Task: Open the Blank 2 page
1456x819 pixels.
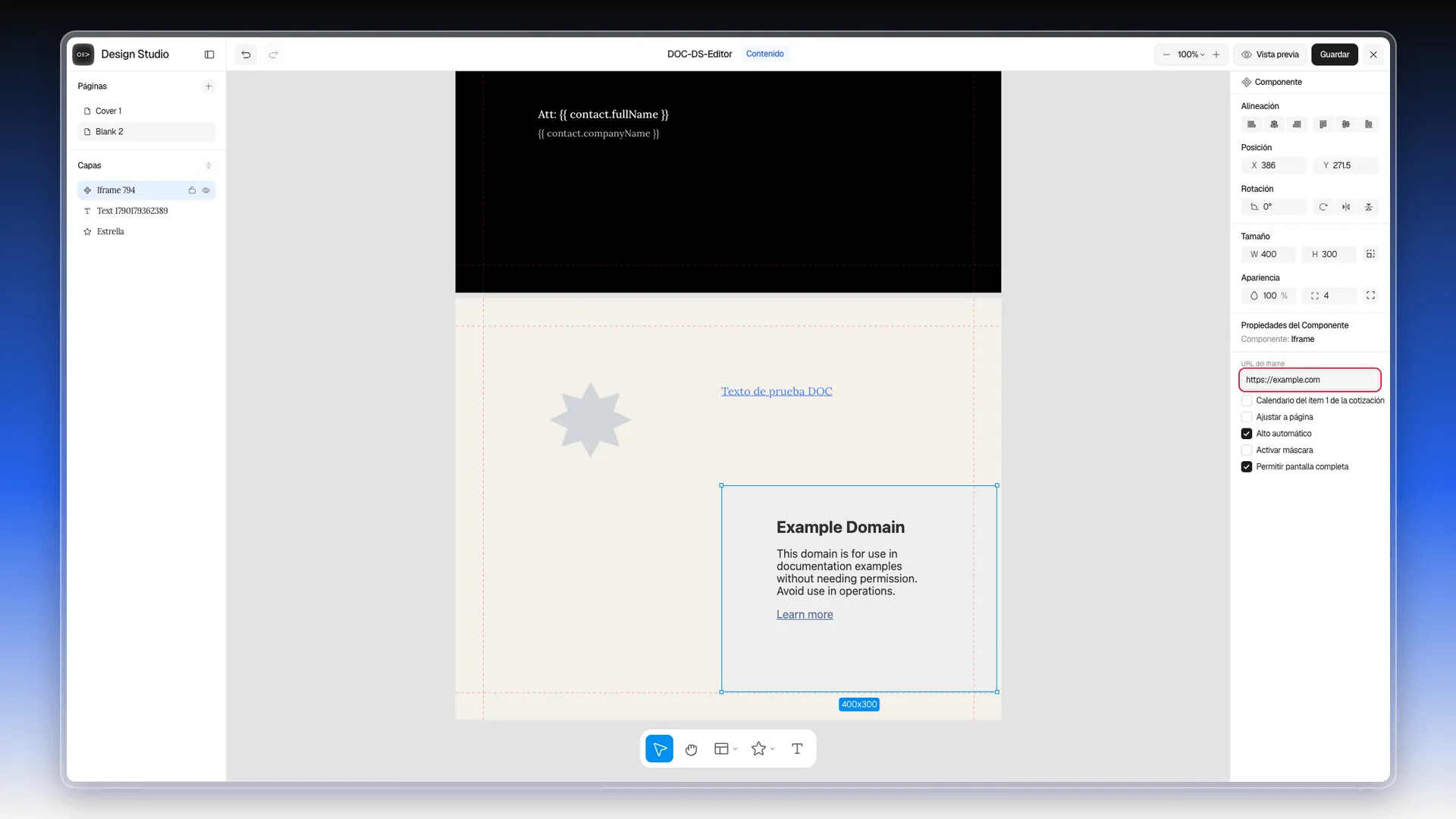Action: (x=146, y=132)
